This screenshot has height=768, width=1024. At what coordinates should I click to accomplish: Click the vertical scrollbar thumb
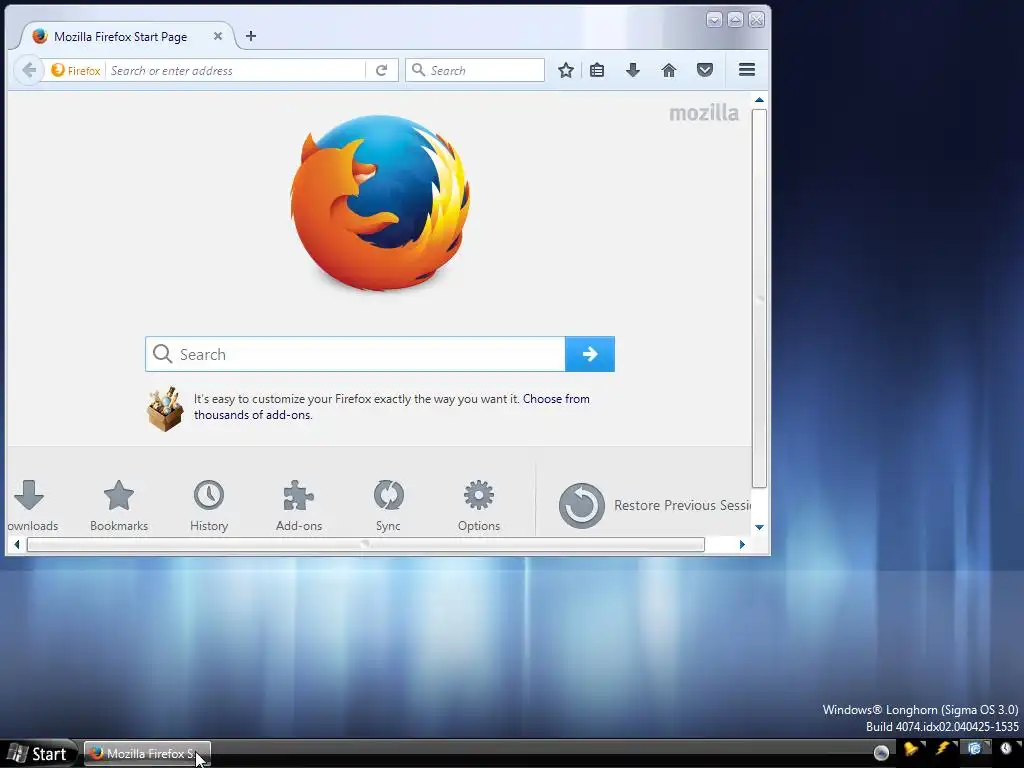(x=759, y=298)
